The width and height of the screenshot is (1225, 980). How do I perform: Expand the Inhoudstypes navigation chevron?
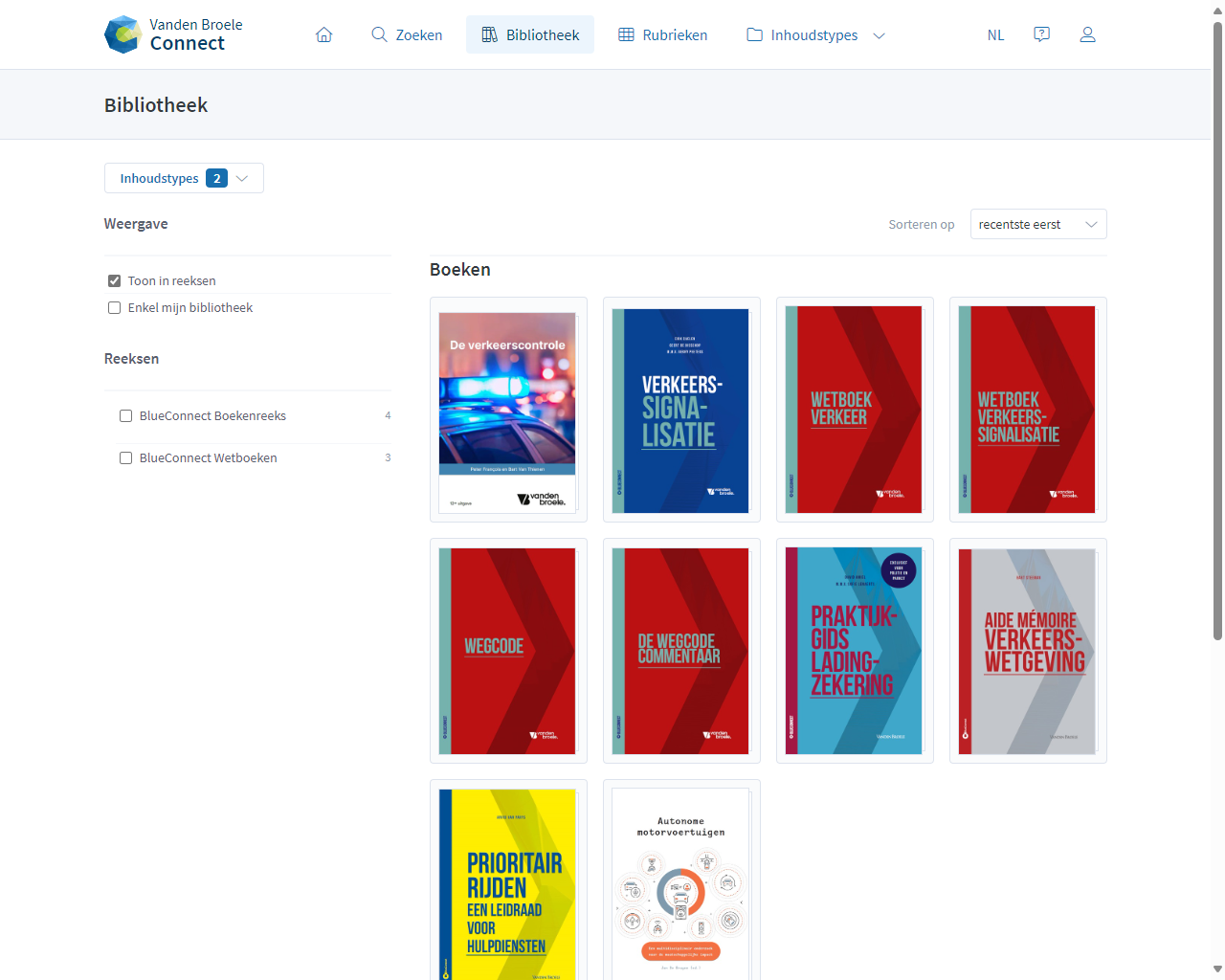point(879,35)
